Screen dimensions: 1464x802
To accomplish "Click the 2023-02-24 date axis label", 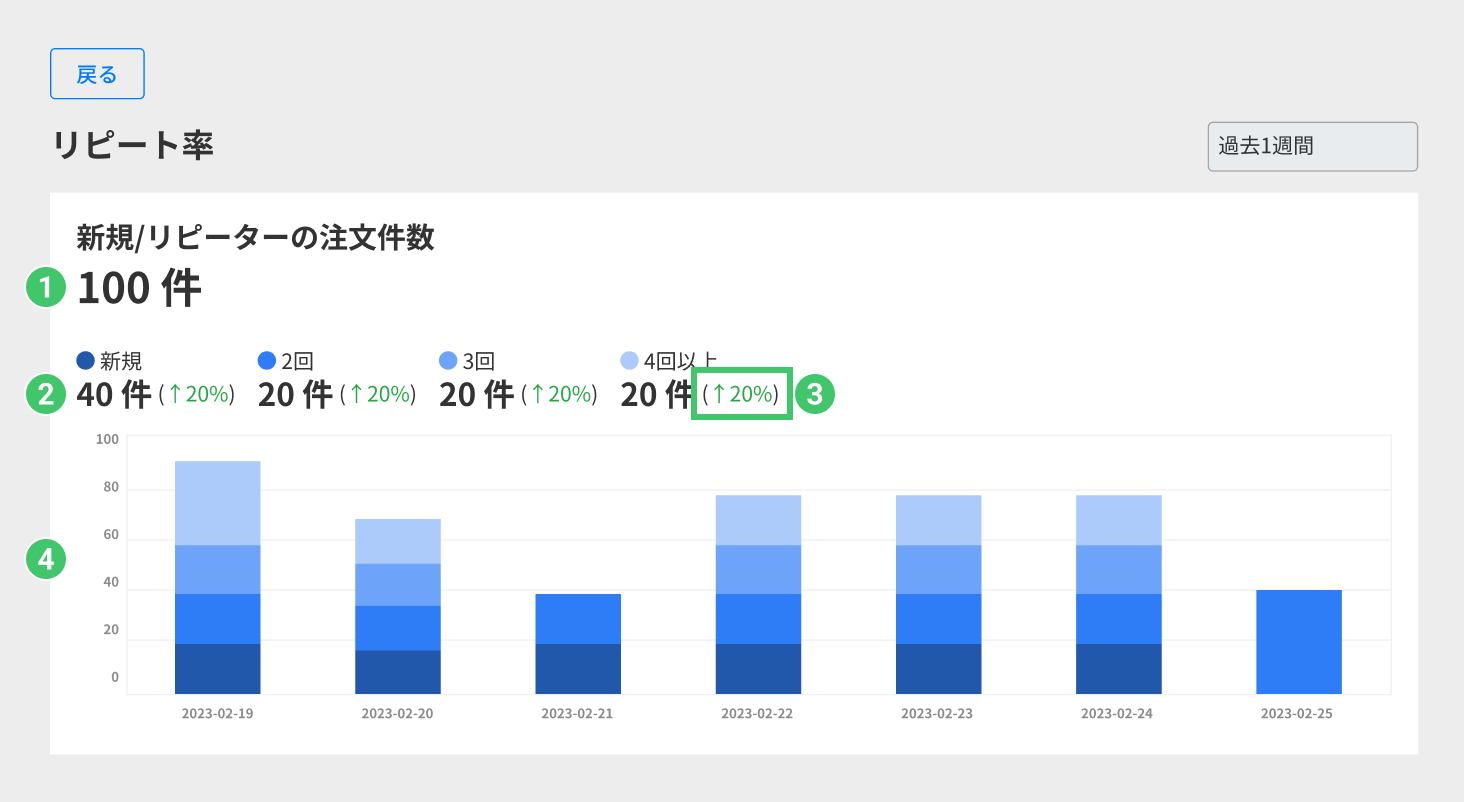I will 1117,714.
